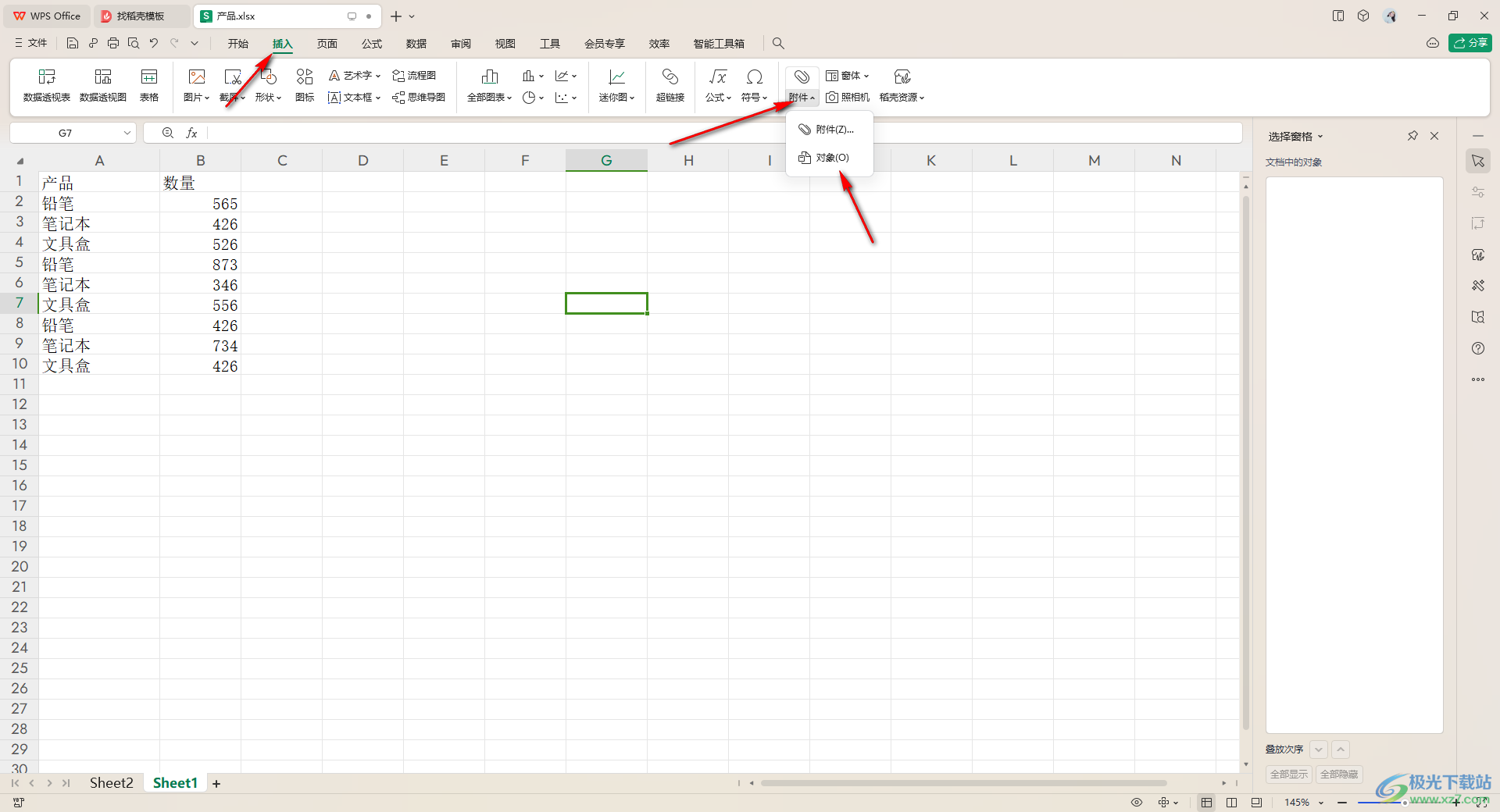This screenshot has height=812, width=1500.
Task: Choose 对象(O) from the dropdown menu
Action: click(x=830, y=158)
